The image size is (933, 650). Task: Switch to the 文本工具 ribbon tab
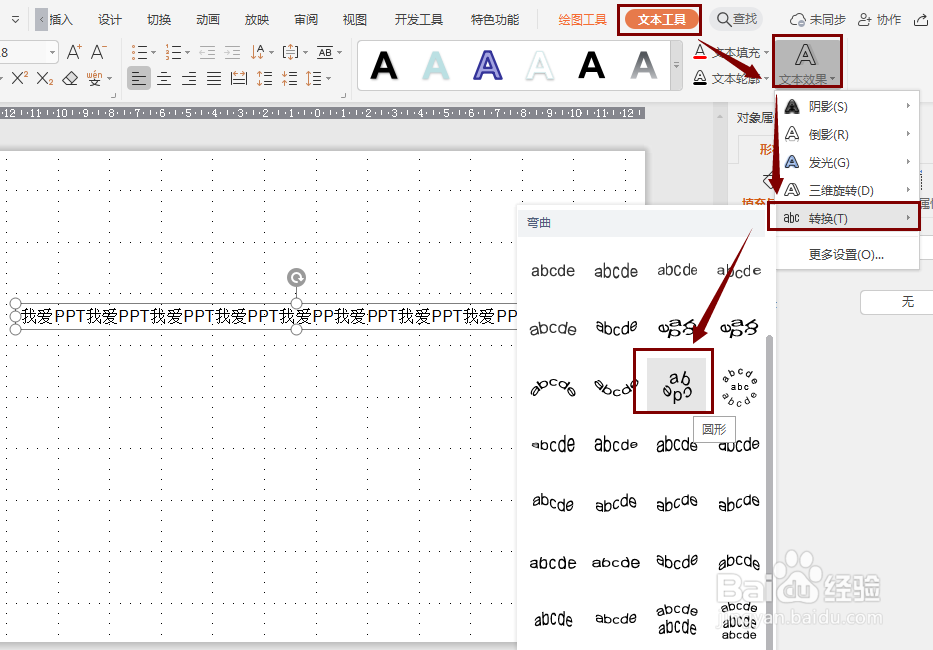(661, 20)
